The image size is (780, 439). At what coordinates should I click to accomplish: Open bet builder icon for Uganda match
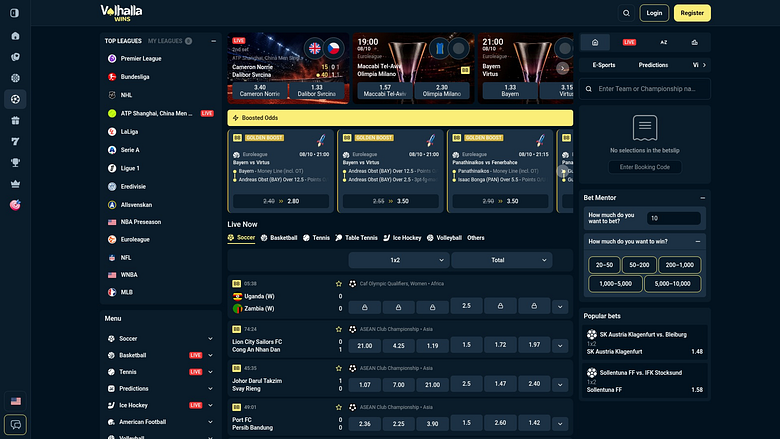pyautogui.click(x=236, y=284)
